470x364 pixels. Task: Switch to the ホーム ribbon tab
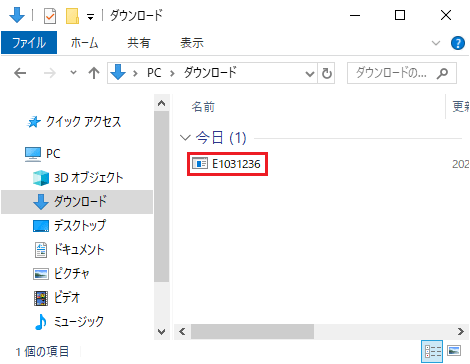[x=84, y=43]
